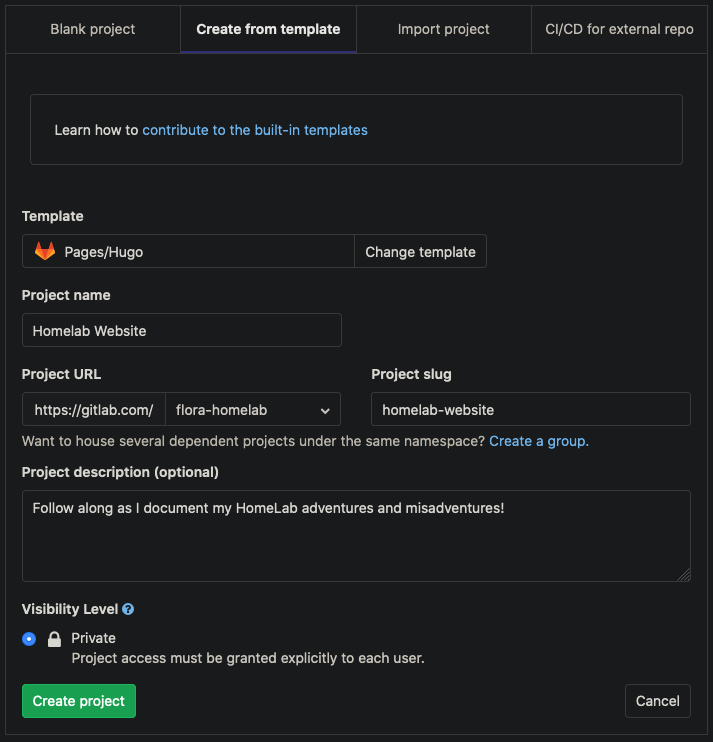Screen dimensions: 713x742
Task: Click the https://gitlab.com/ URL prefix
Action: coord(94,410)
